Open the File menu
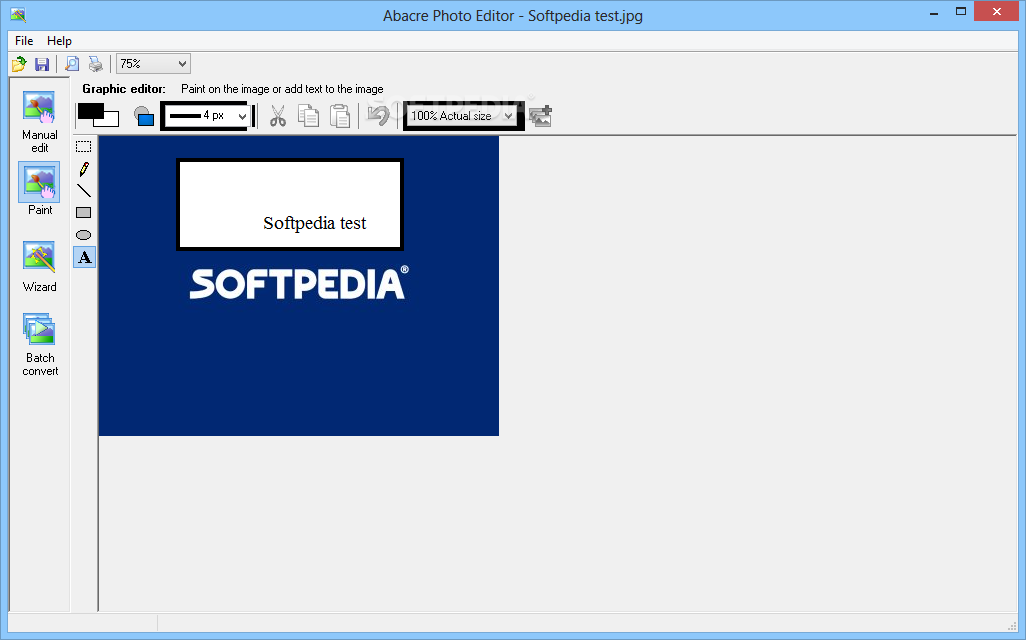This screenshot has height=640, width=1026. [x=24, y=41]
